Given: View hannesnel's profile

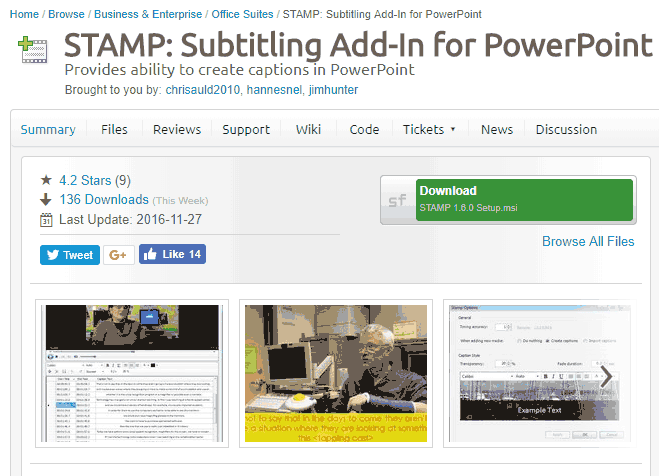Looking at the screenshot, I should 274,90.
